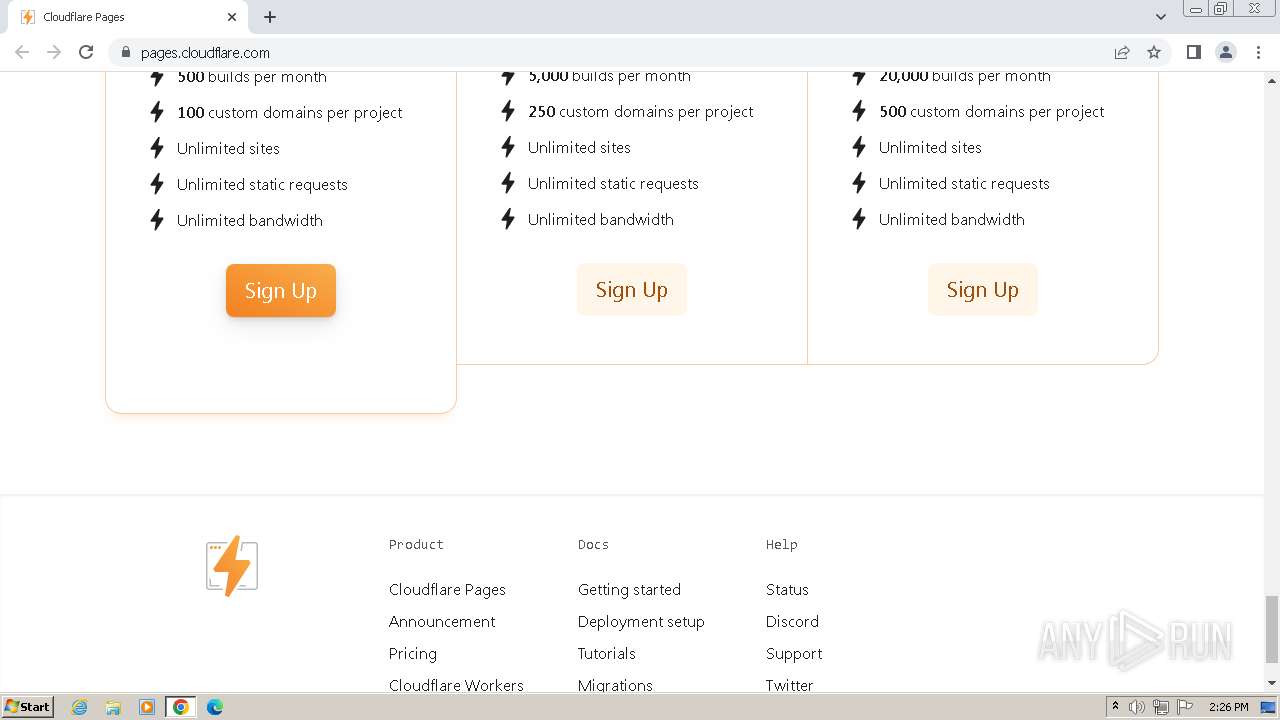Click the volume speaker tray icon
The height and width of the screenshot is (720, 1280).
click(1137, 707)
